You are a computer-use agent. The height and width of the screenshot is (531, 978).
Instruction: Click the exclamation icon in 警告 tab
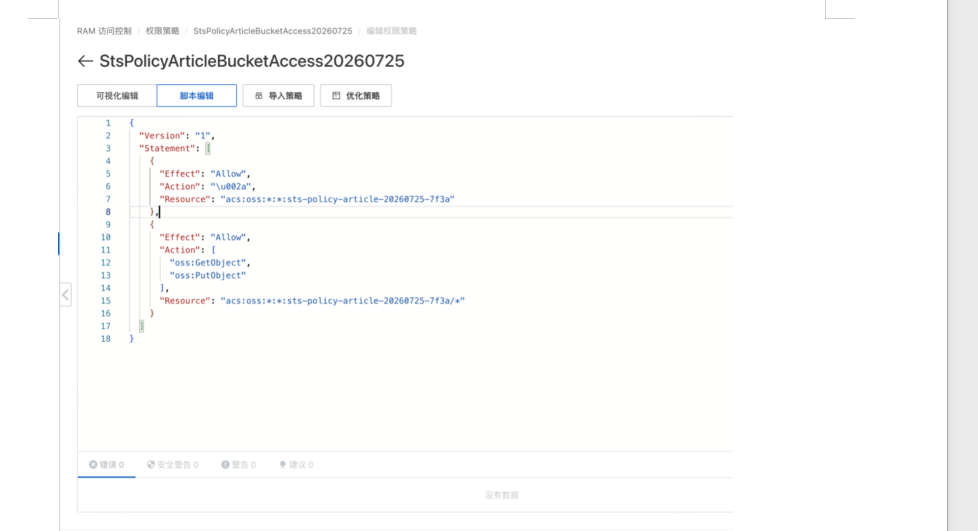[x=225, y=464]
